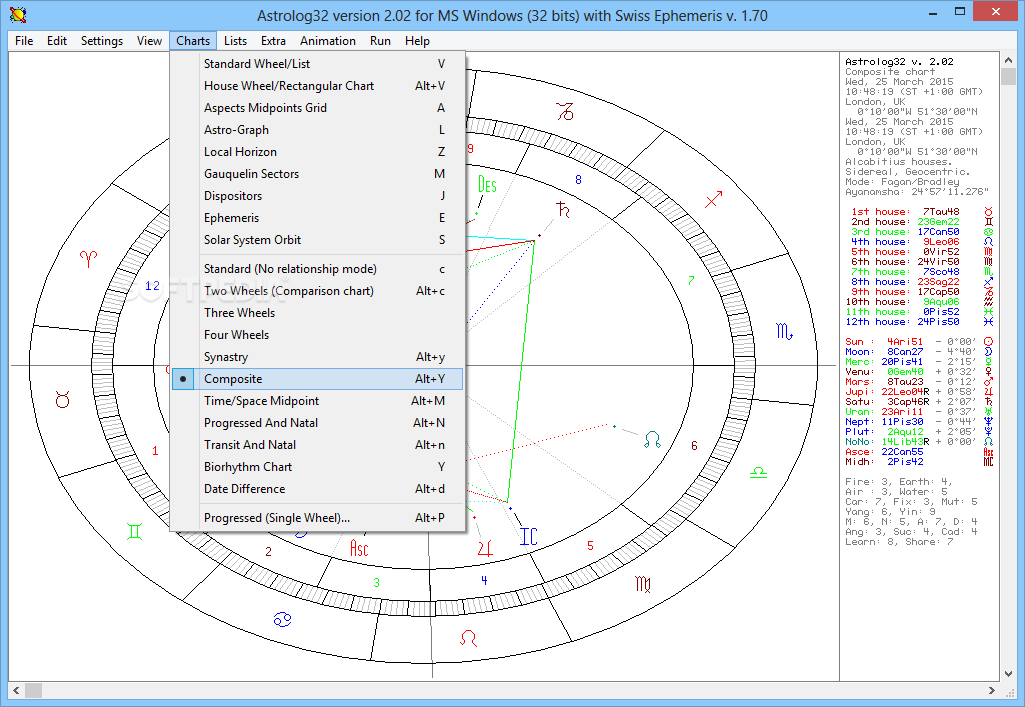Open the Help menu
The width and height of the screenshot is (1025, 707).
tap(417, 41)
